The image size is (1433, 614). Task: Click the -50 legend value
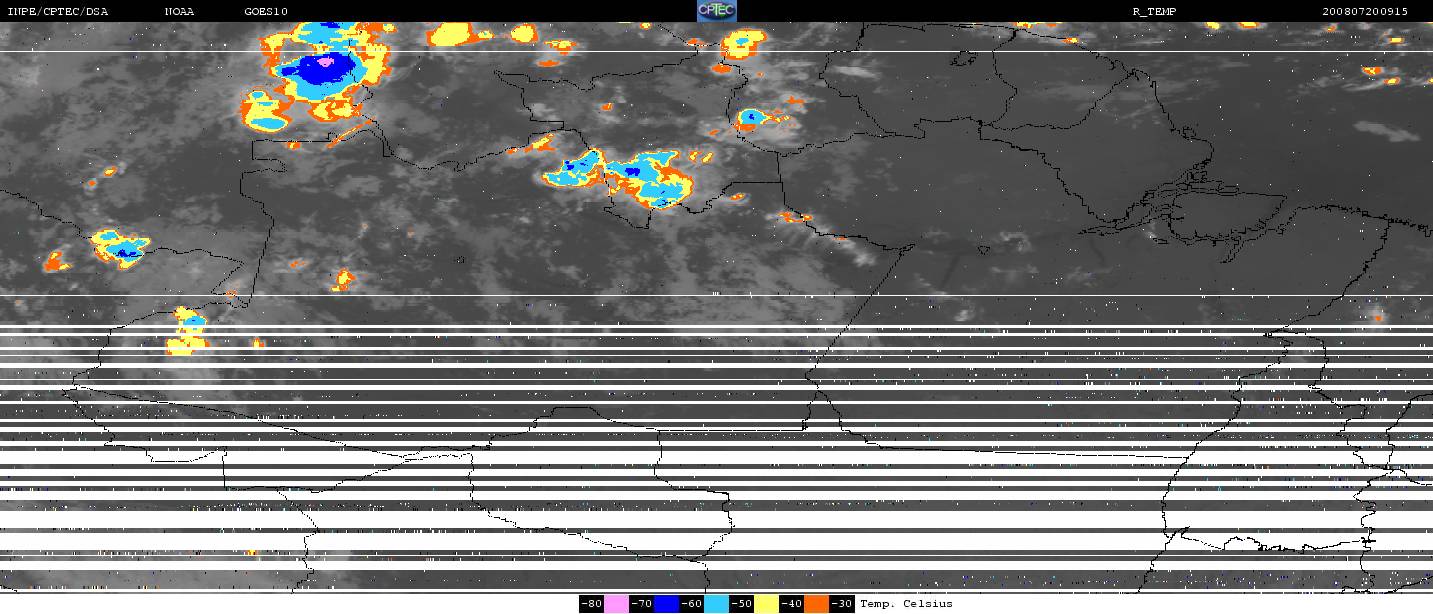[x=742, y=604]
